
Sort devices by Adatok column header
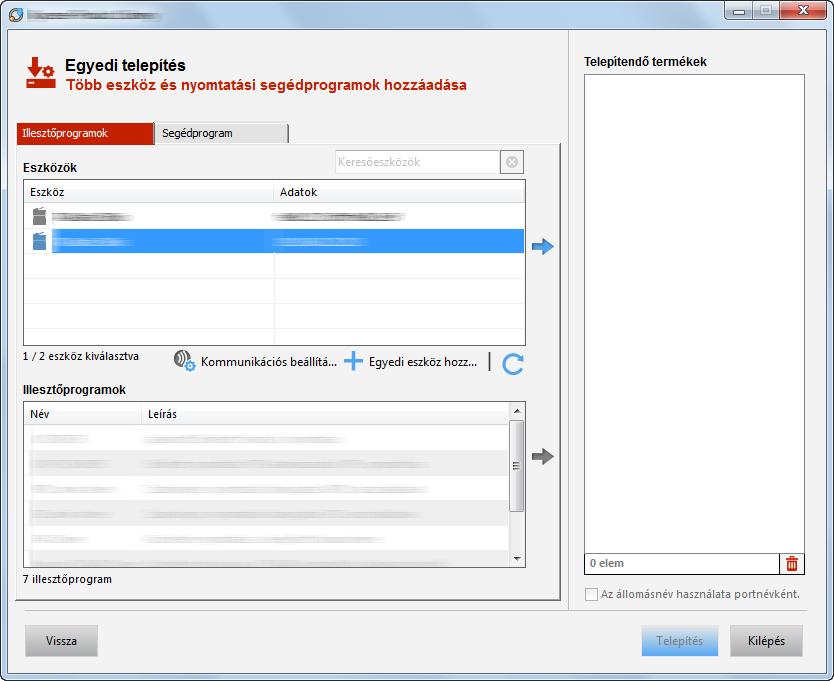[x=399, y=192]
